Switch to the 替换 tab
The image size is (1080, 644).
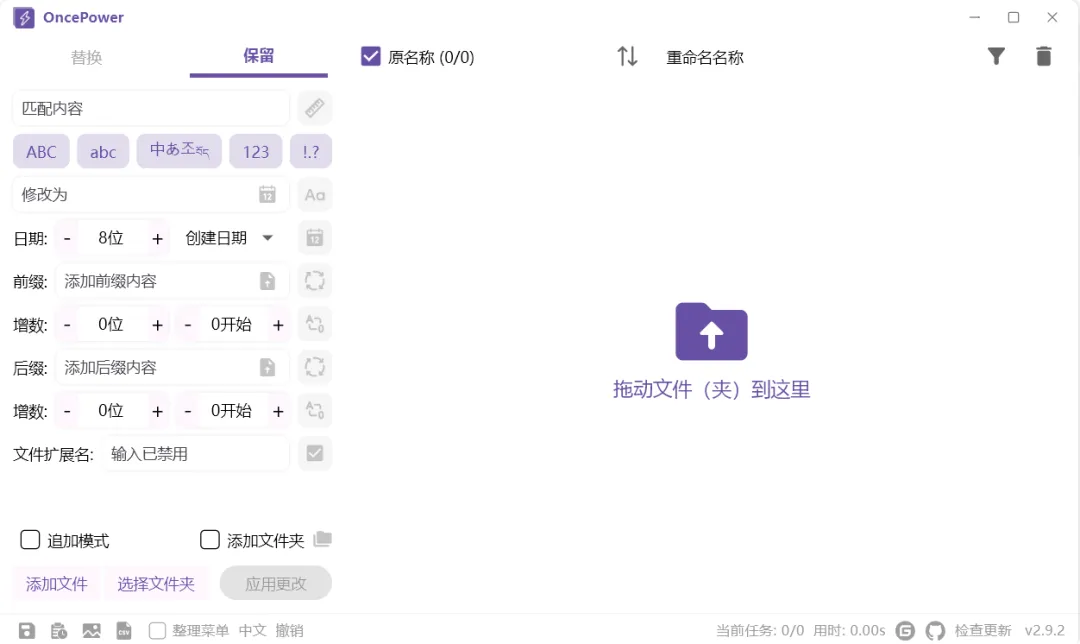point(86,57)
